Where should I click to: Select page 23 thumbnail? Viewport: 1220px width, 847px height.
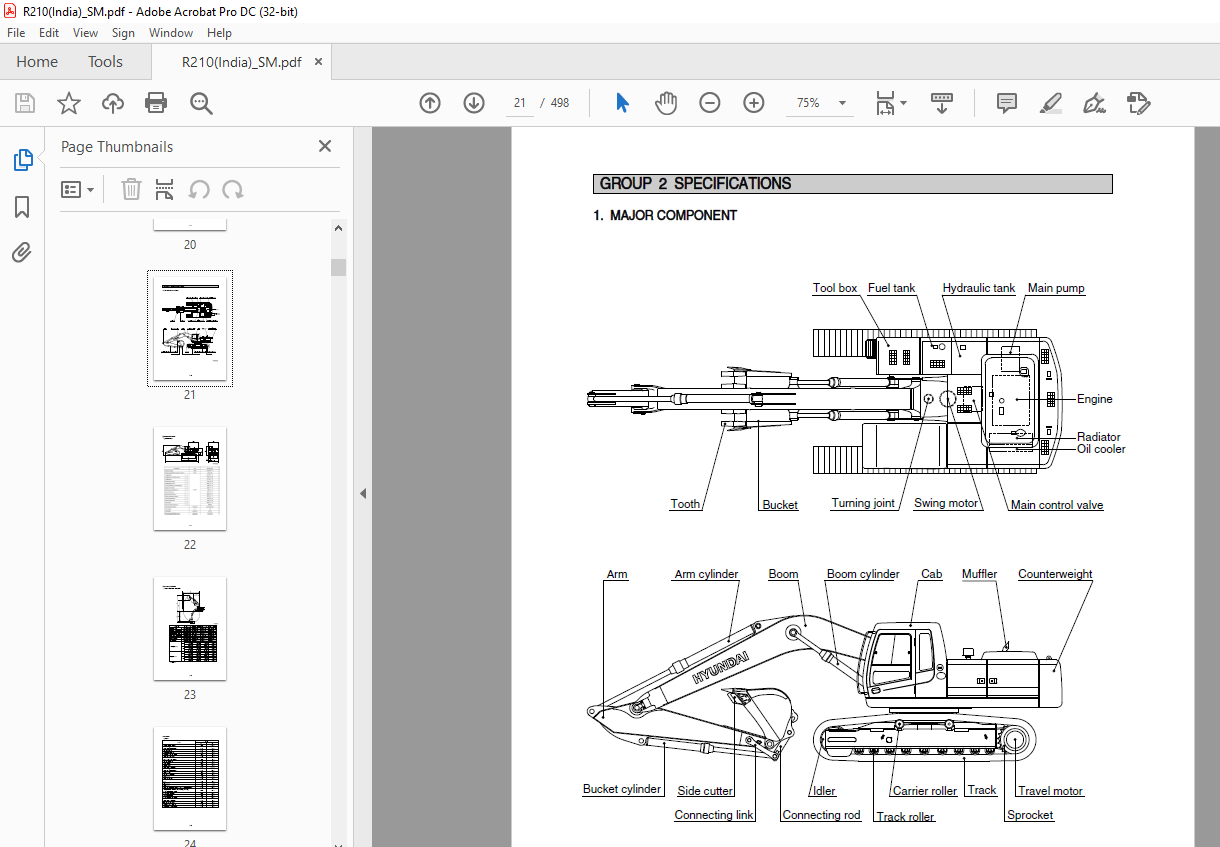pyautogui.click(x=190, y=628)
